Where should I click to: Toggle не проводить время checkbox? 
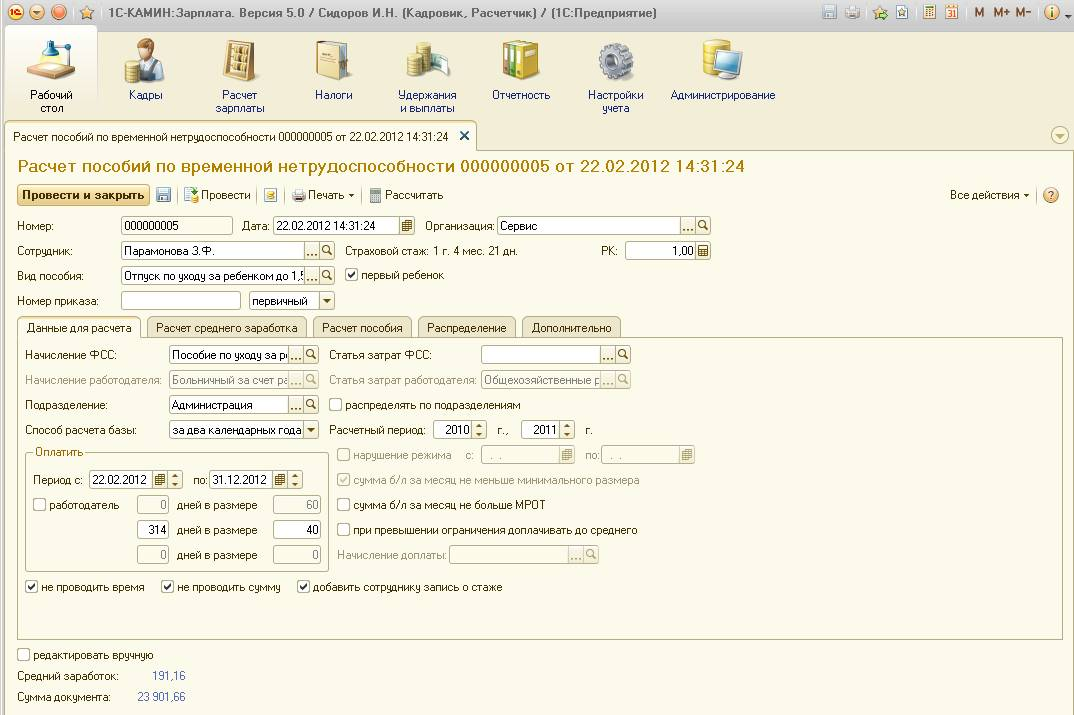pos(32,587)
